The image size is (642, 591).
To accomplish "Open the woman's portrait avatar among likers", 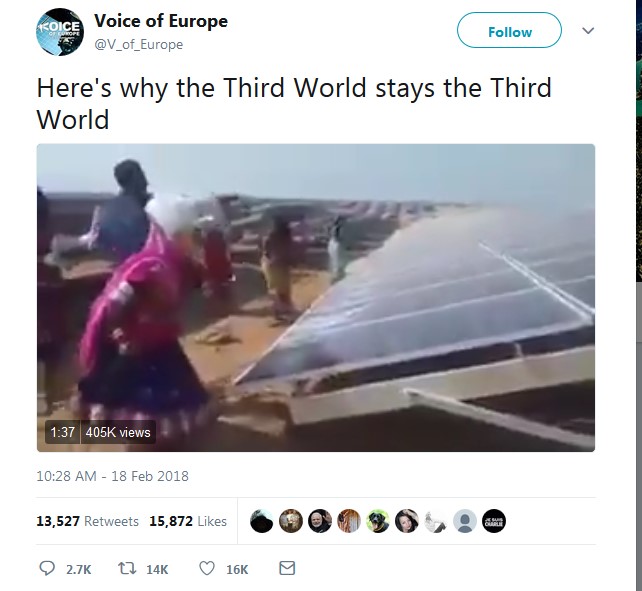I will 407,521.
